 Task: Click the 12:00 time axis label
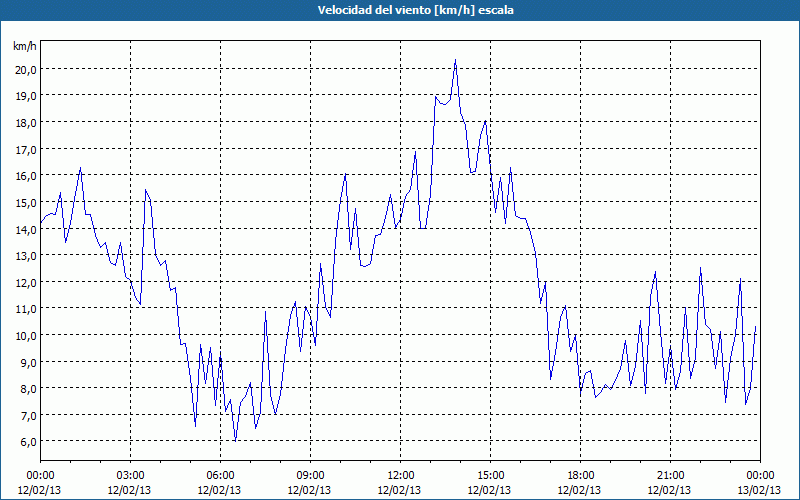[x=400, y=476]
